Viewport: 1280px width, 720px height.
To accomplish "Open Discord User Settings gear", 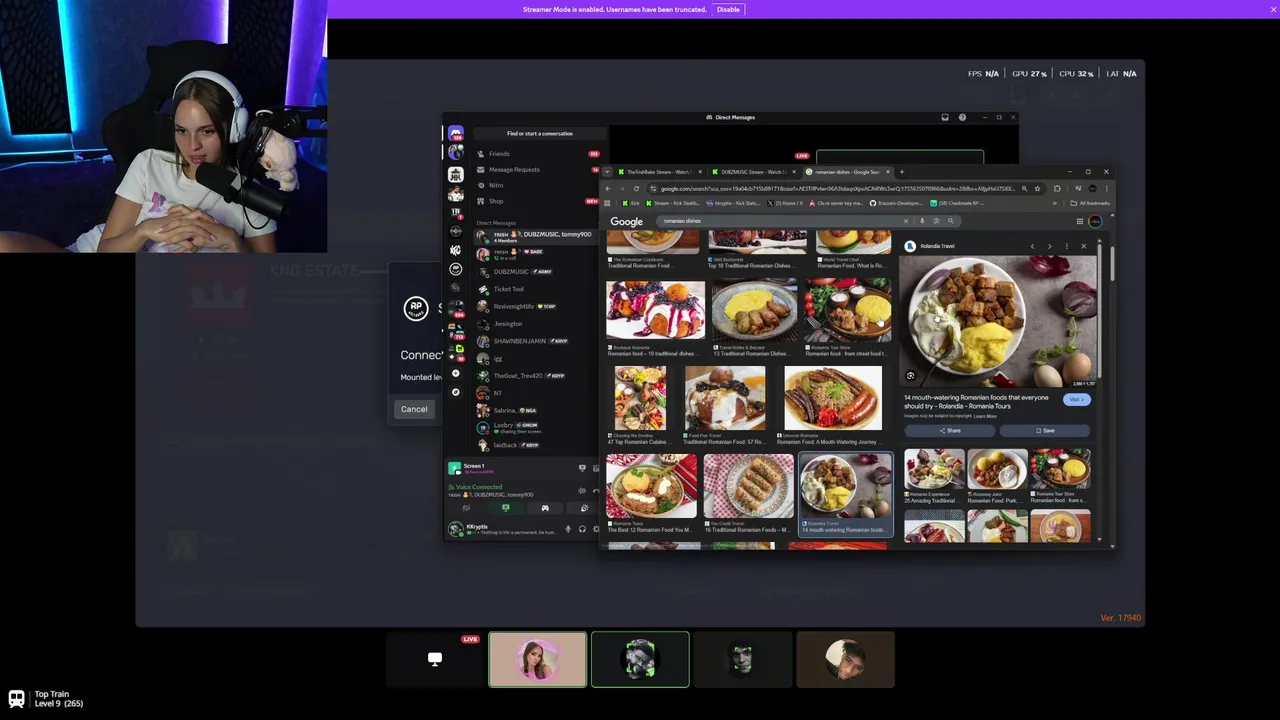I will (596, 529).
